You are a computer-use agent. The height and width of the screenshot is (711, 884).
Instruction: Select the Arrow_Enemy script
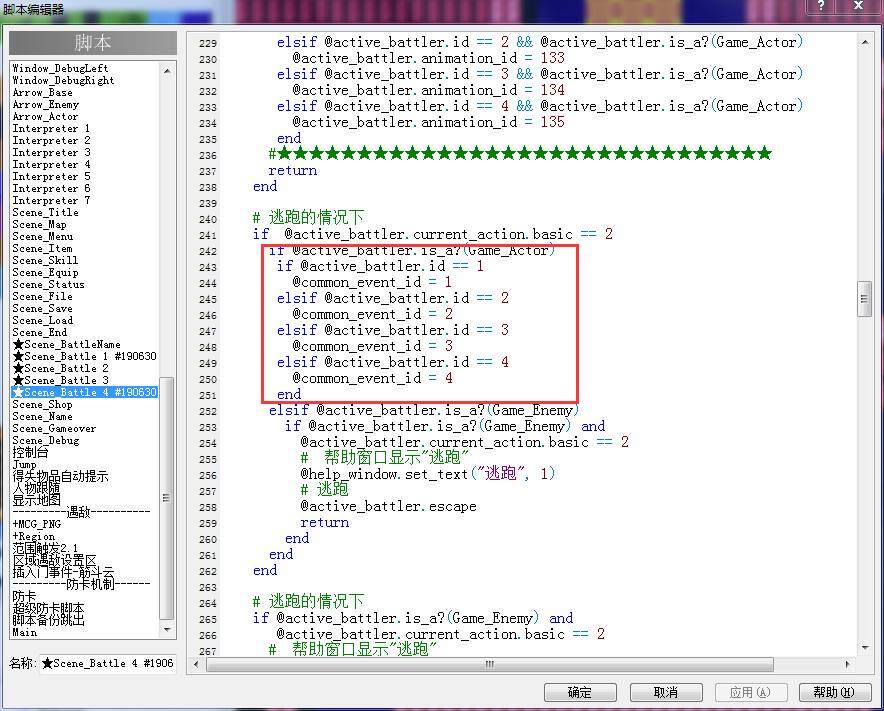pyautogui.click(x=46, y=104)
